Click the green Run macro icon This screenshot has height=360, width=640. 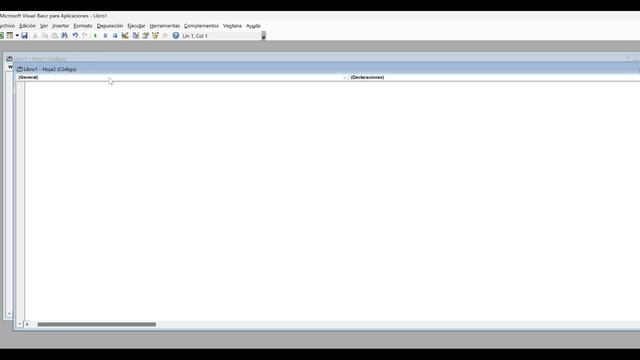[x=96, y=36]
